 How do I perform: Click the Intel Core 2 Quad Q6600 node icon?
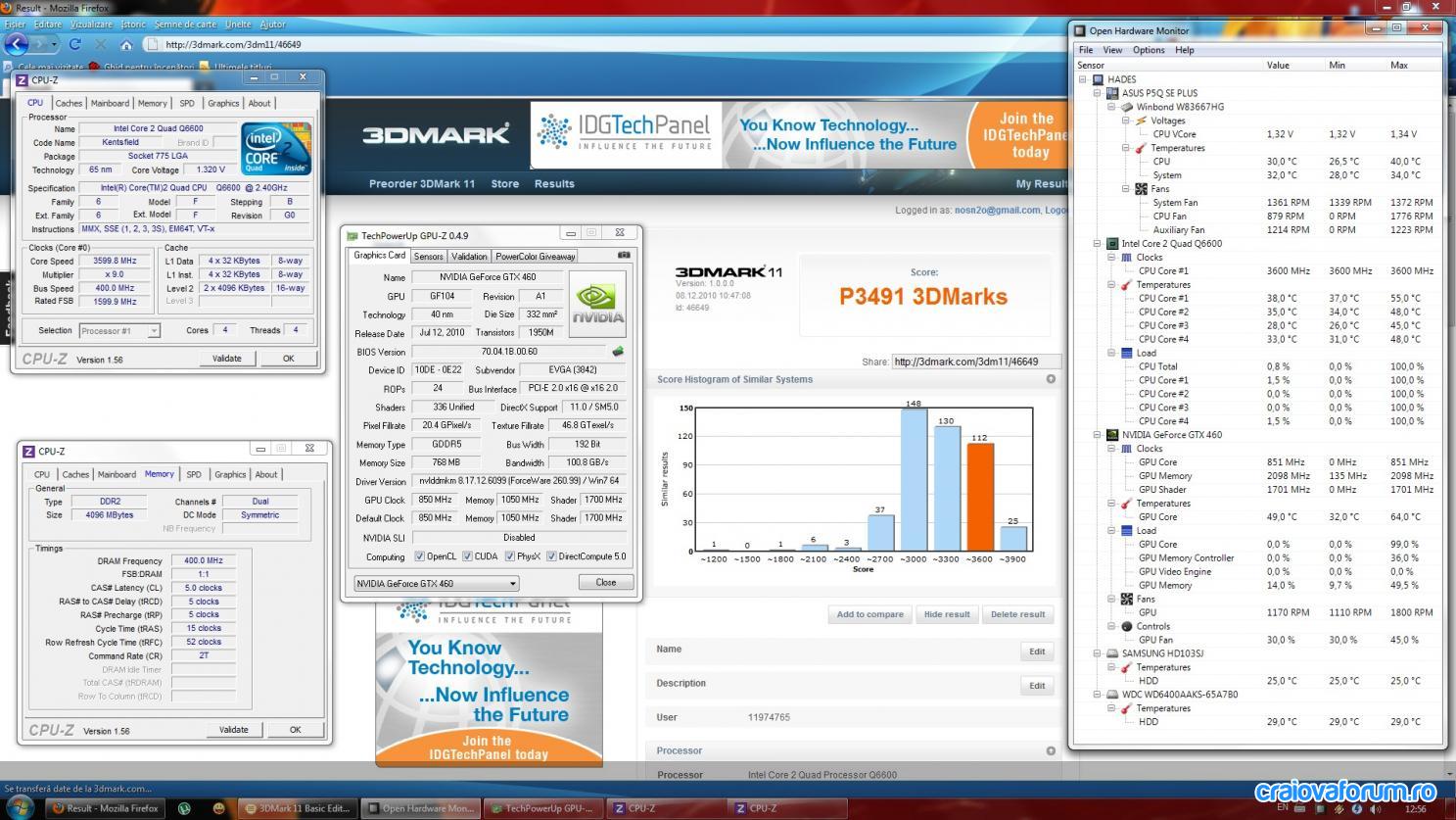point(1112,244)
